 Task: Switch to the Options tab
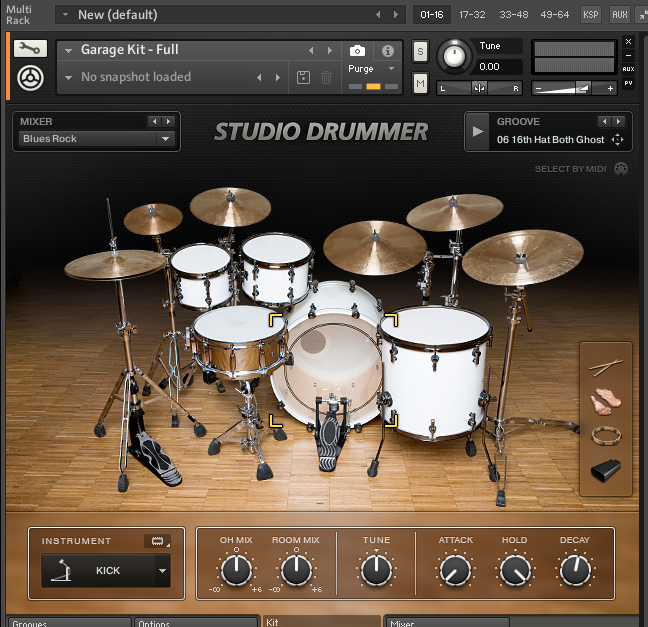(196, 622)
